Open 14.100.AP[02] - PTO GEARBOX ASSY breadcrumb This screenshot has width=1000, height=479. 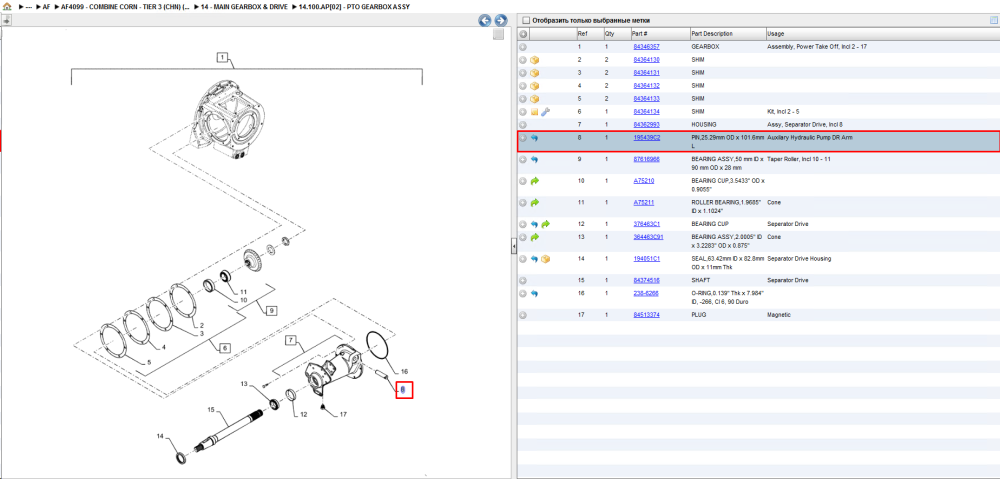click(354, 6)
